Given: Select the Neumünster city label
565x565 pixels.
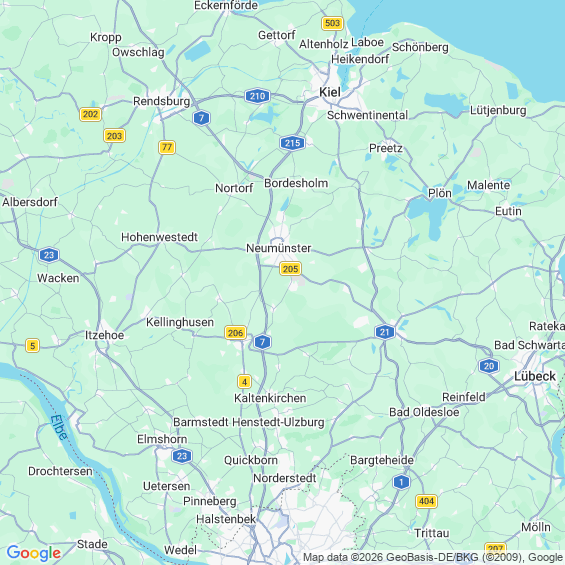Looking at the screenshot, I should pos(279,248).
